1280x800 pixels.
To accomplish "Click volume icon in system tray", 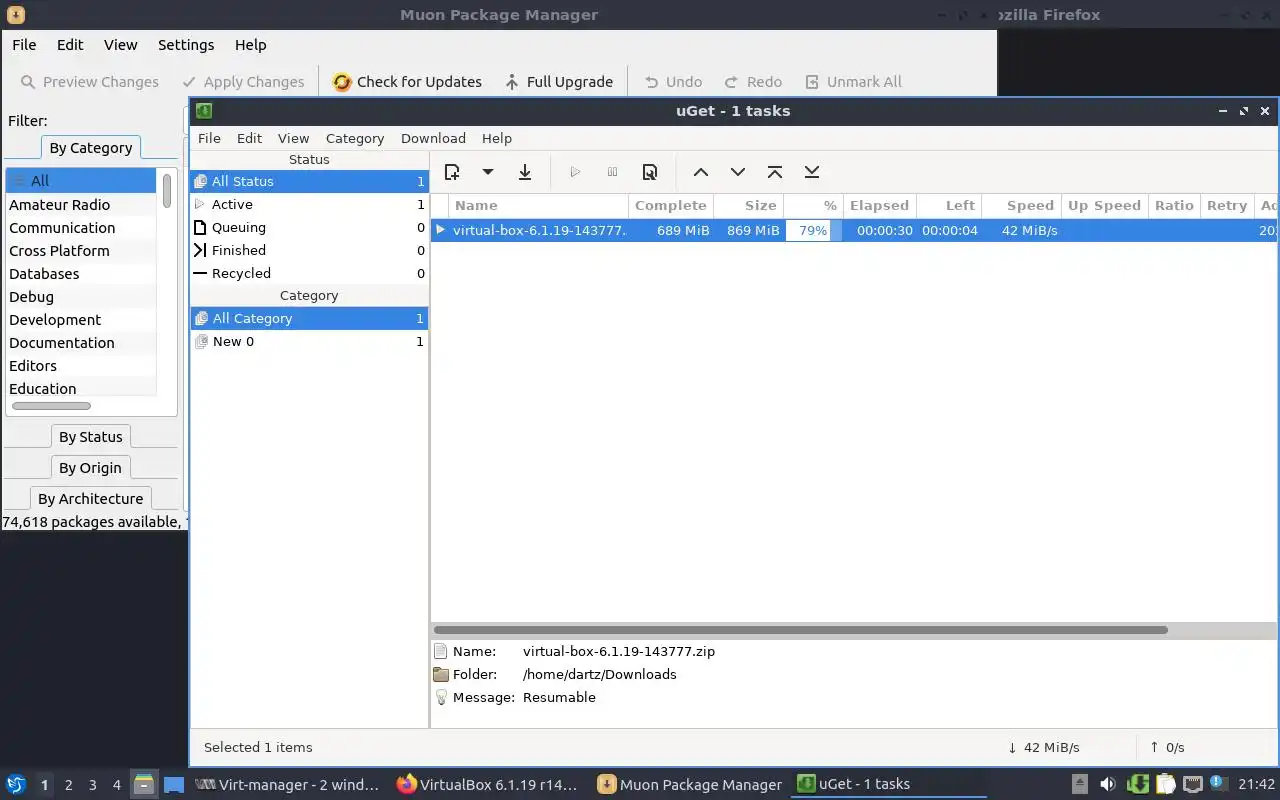I will click(x=1107, y=784).
